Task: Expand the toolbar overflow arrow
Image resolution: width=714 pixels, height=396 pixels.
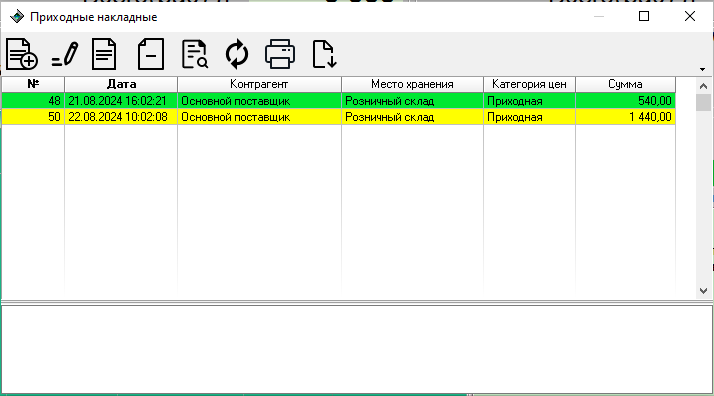Action: 702,69
